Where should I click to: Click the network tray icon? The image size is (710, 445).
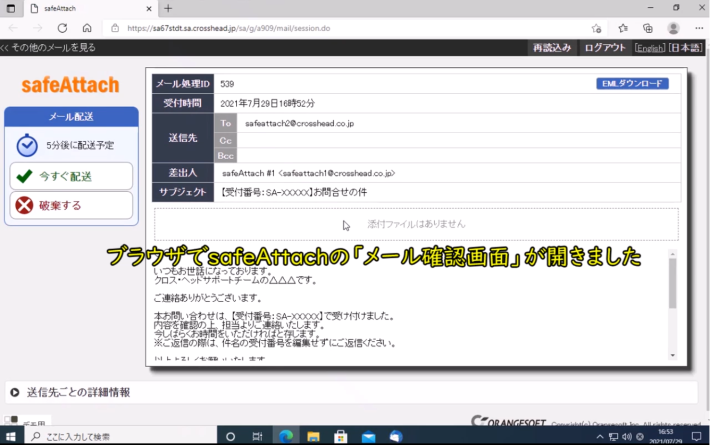click(613, 437)
